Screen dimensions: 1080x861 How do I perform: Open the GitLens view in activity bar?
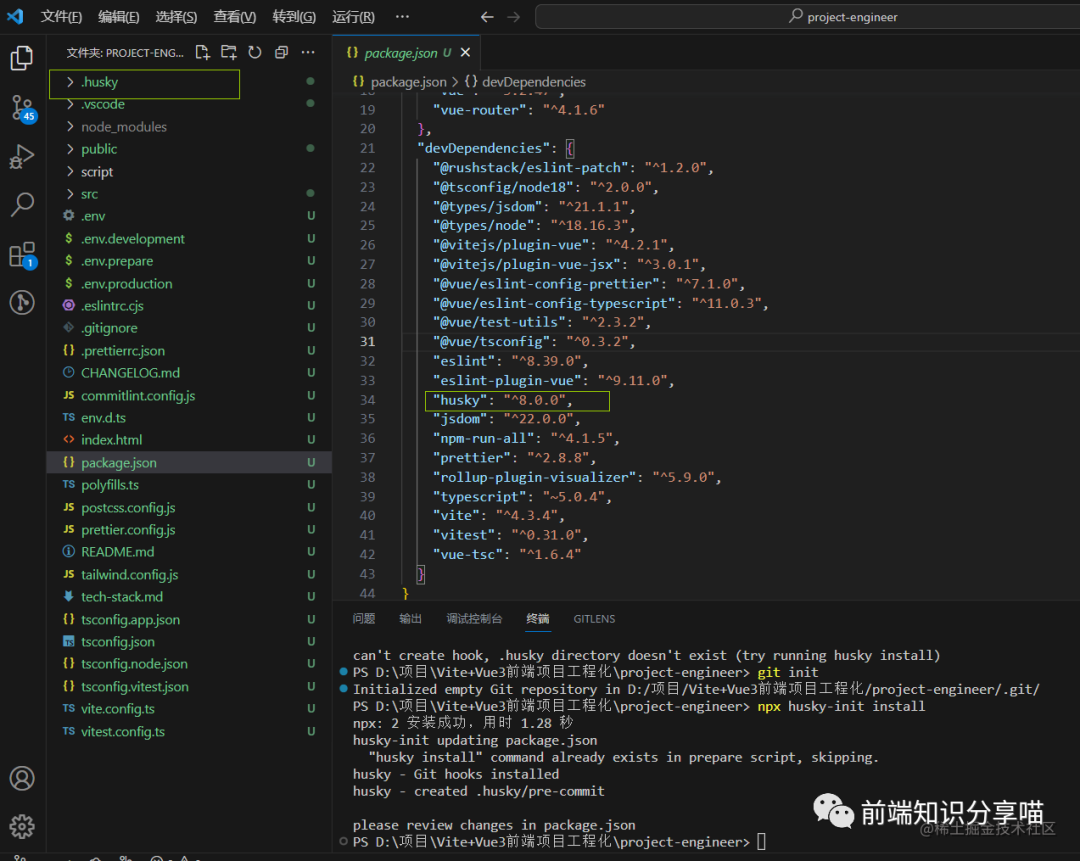22,302
